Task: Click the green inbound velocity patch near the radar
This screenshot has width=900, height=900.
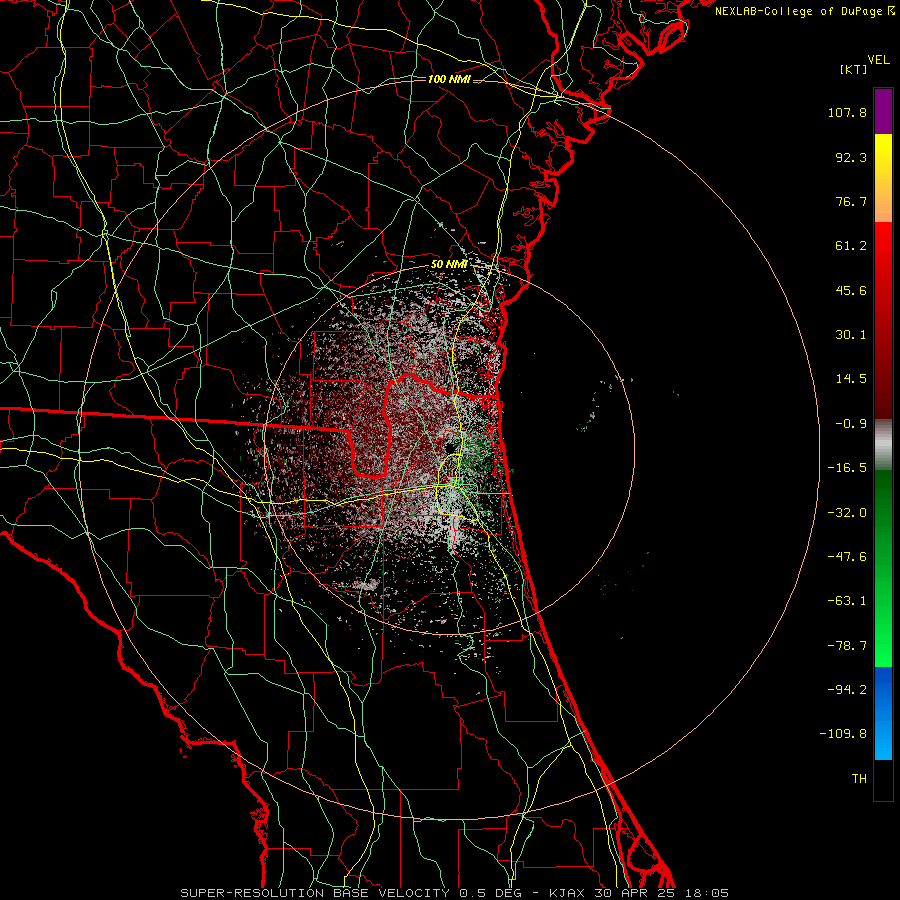Action: pos(475,455)
